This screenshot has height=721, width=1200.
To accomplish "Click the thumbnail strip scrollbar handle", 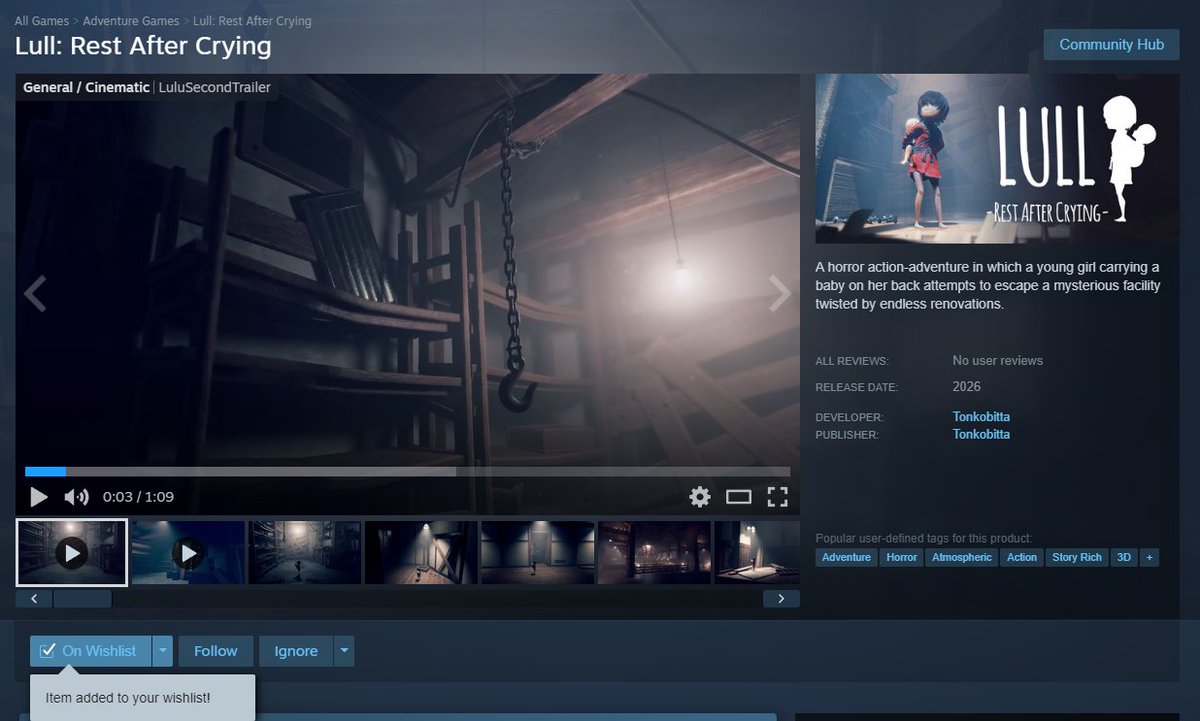I will click(x=82, y=599).
